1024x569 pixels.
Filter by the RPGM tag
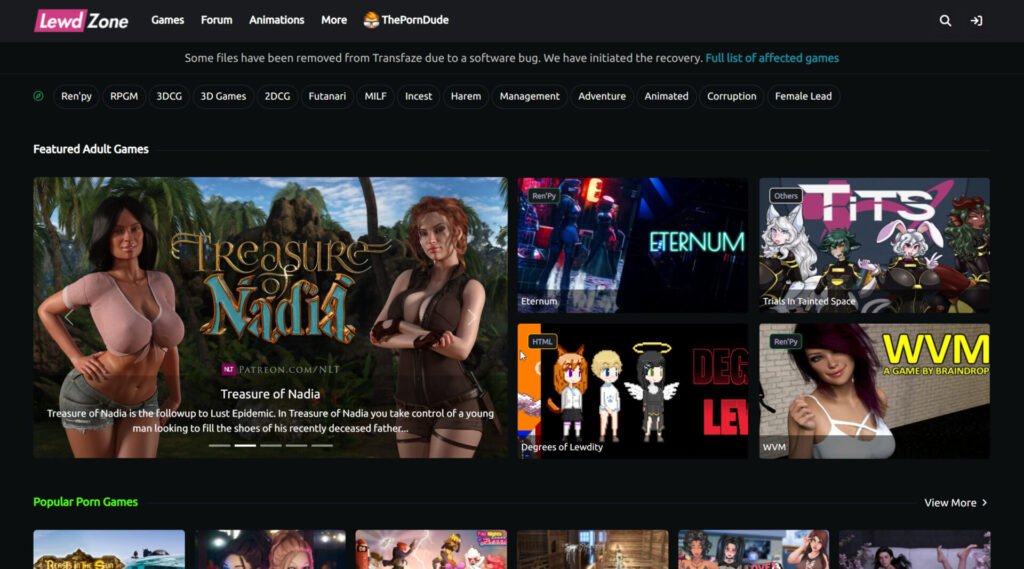[x=124, y=96]
